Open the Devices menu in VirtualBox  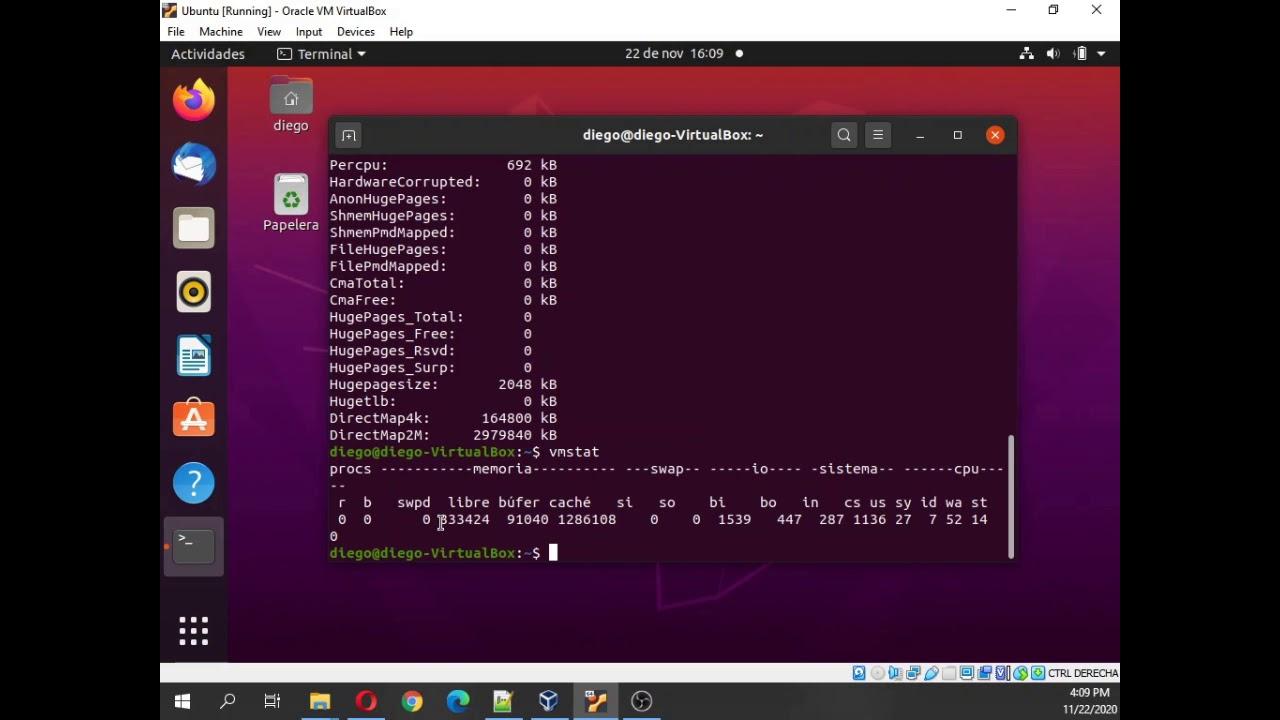[355, 31]
